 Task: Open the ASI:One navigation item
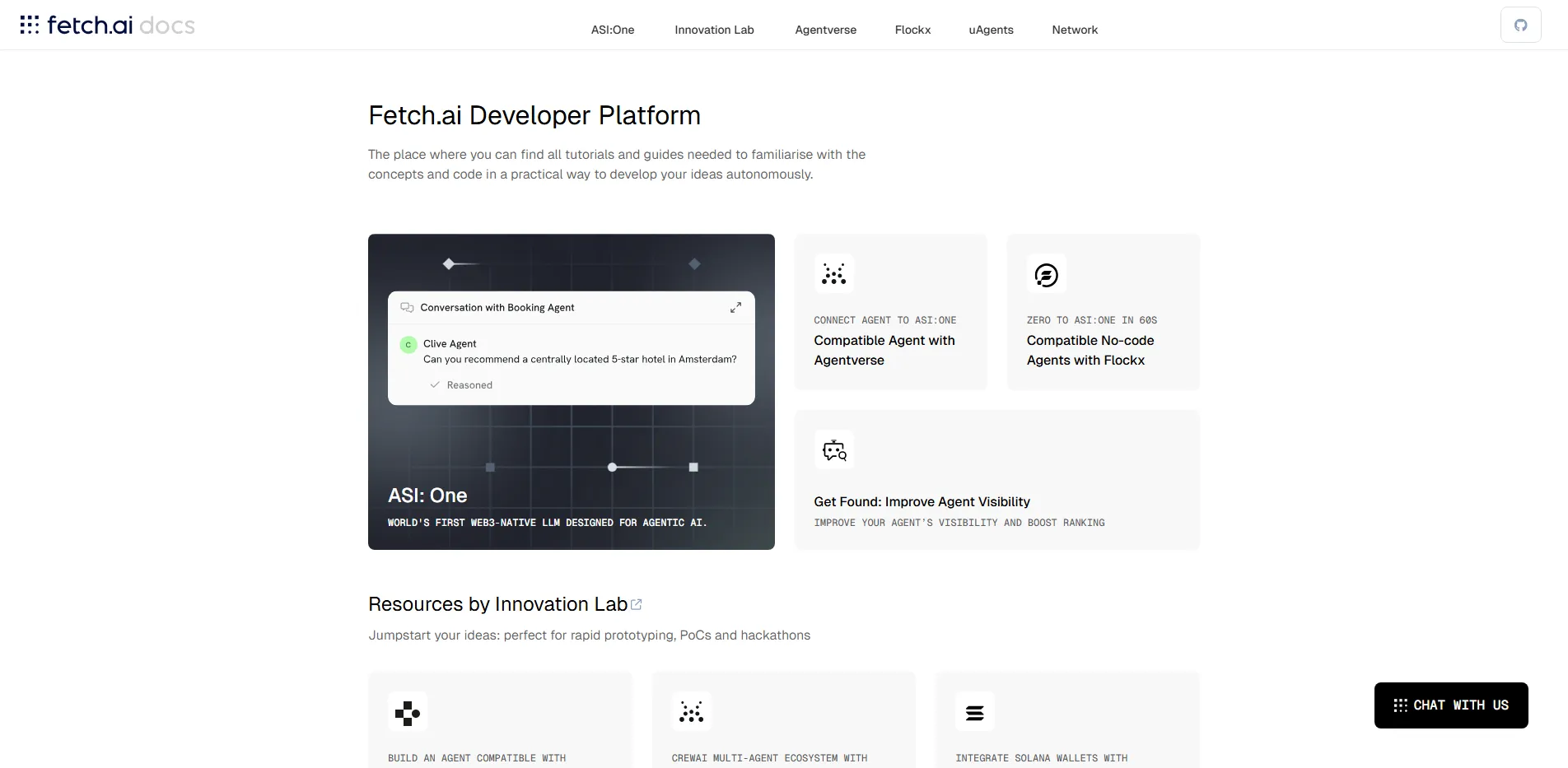coord(612,30)
